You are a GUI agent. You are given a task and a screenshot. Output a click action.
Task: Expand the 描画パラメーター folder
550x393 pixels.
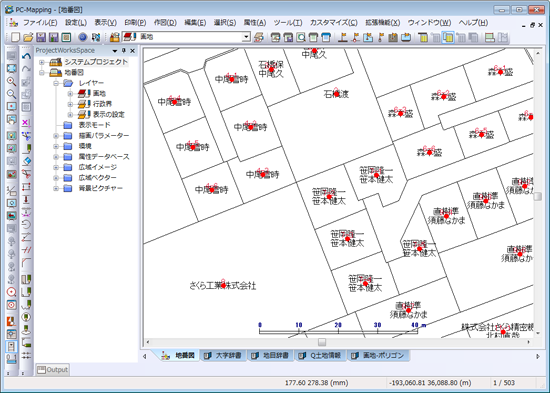click(56, 136)
